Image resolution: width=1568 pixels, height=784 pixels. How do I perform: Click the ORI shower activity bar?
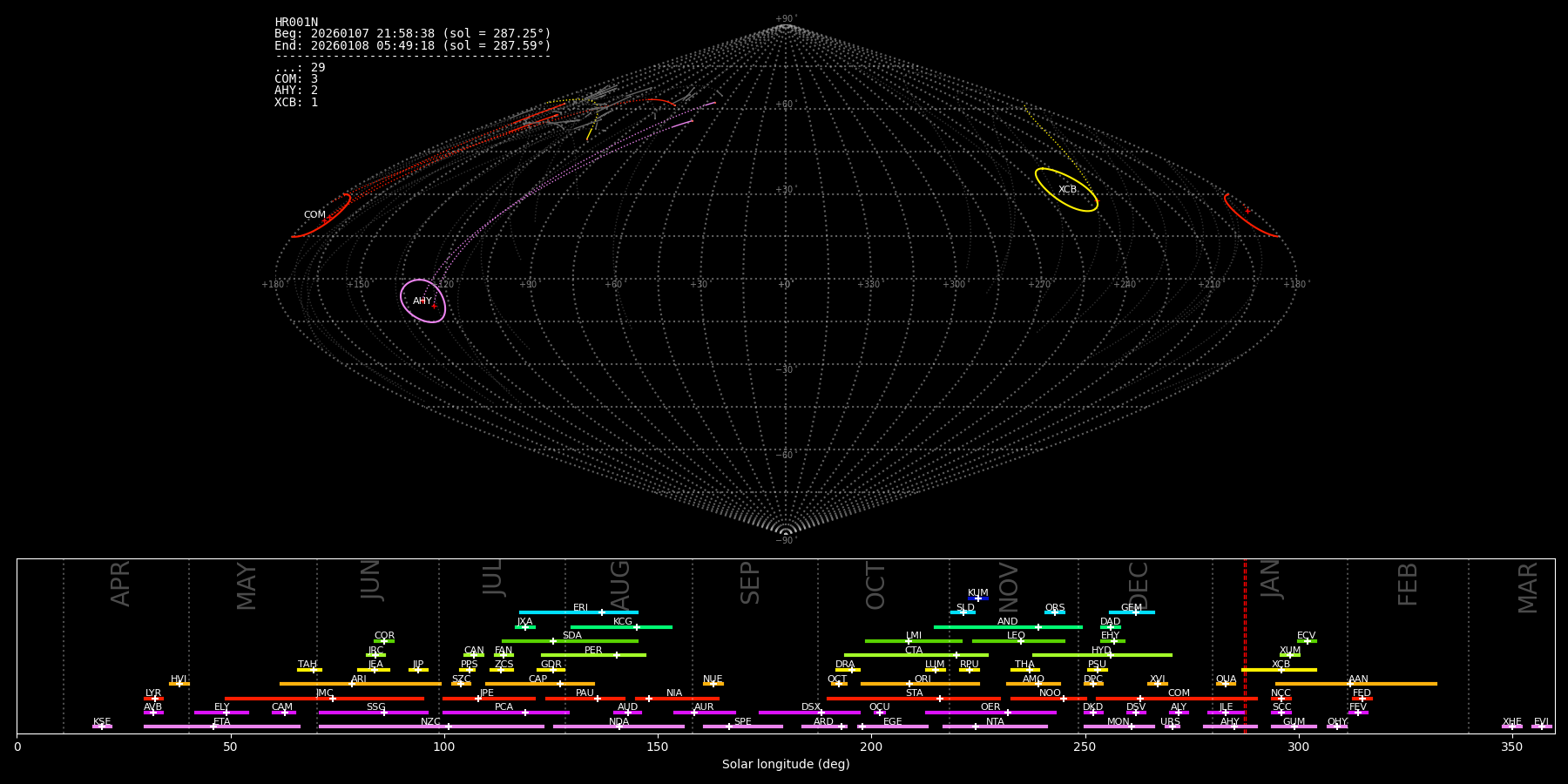tap(920, 684)
